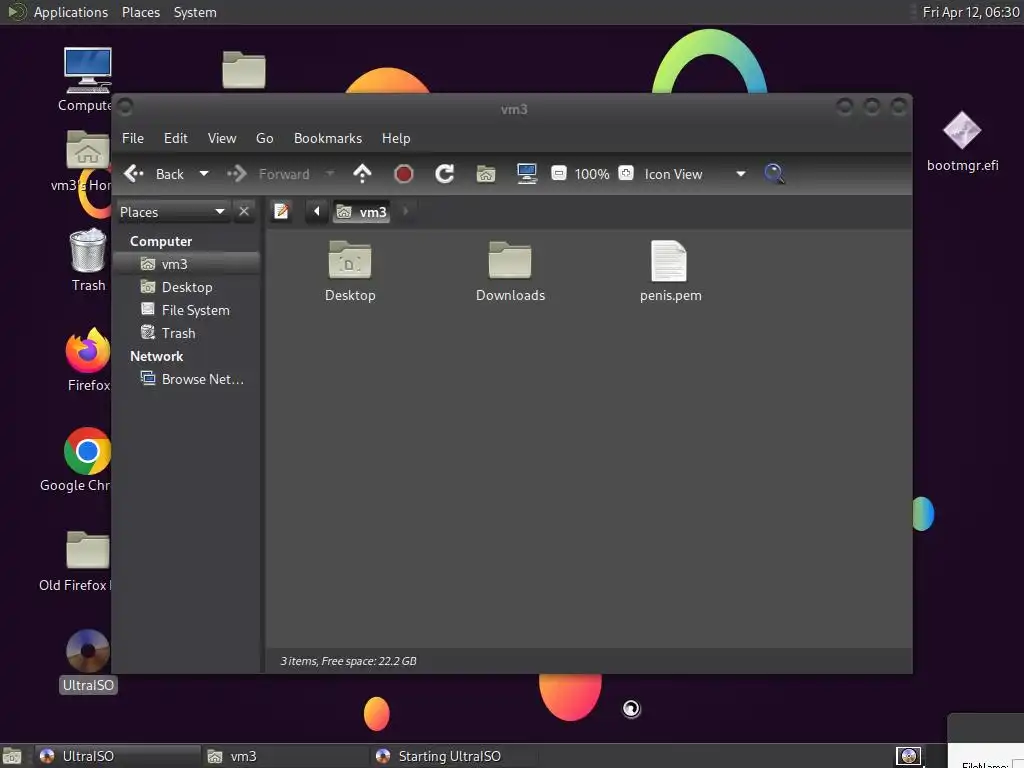The width and height of the screenshot is (1024, 768).
Task: Click the vm3 path bar button
Action: point(362,212)
